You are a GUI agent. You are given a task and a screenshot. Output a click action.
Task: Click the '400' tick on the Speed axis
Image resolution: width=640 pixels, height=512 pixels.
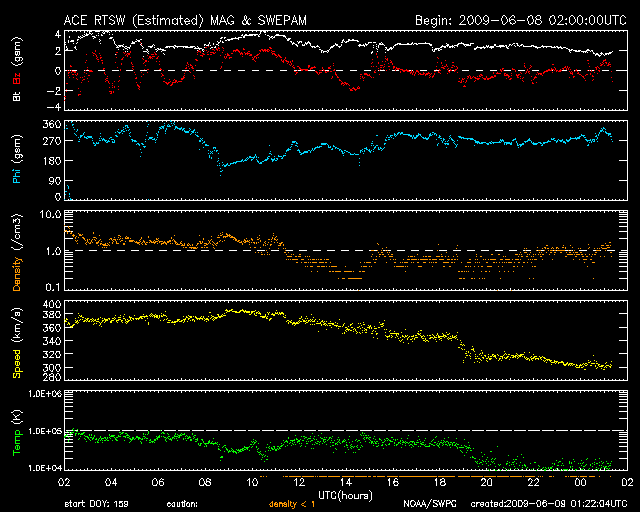[x=52, y=305]
